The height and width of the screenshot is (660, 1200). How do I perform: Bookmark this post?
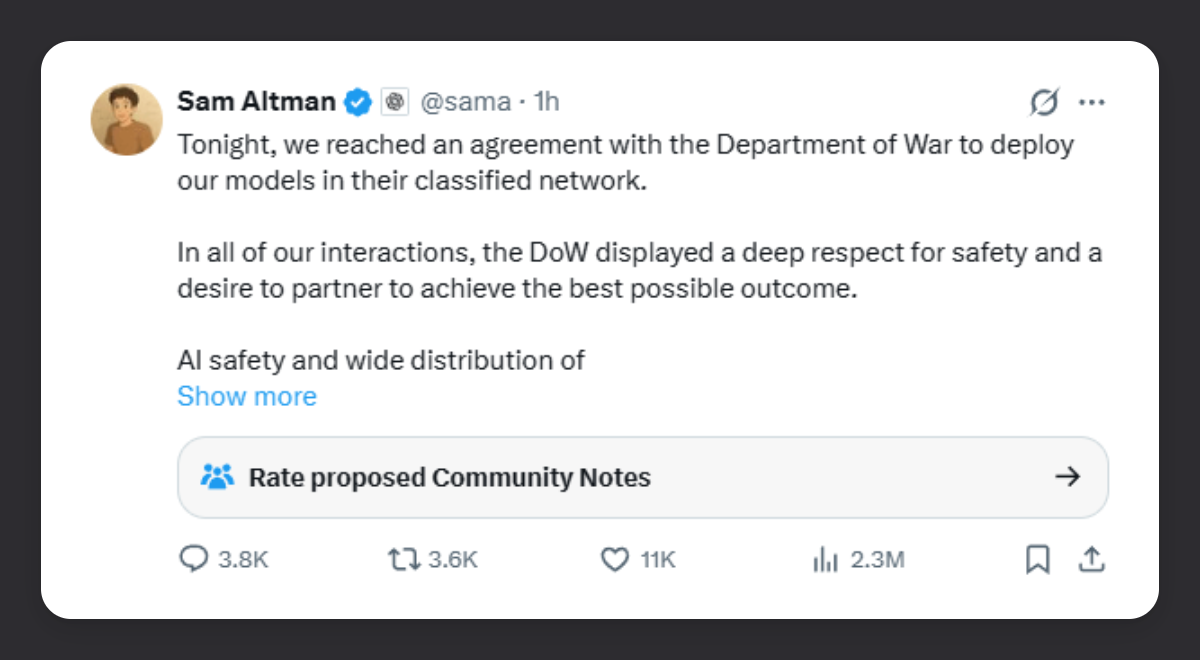coord(1038,560)
